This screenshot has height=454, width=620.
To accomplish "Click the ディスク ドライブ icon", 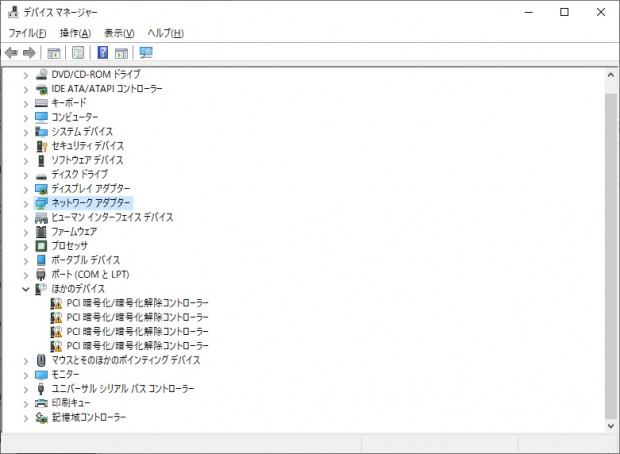I will [x=41, y=176].
